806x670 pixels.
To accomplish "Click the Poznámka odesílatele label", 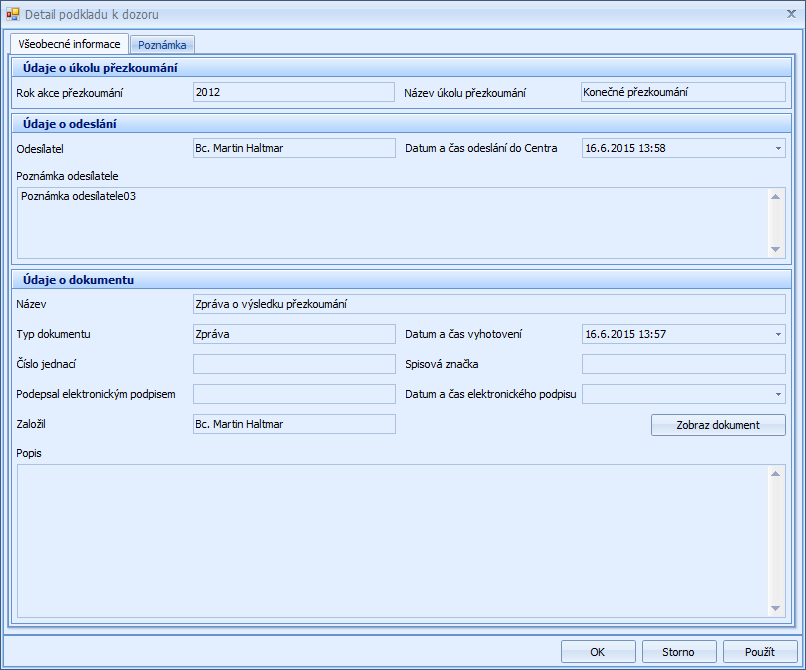I will 67,176.
